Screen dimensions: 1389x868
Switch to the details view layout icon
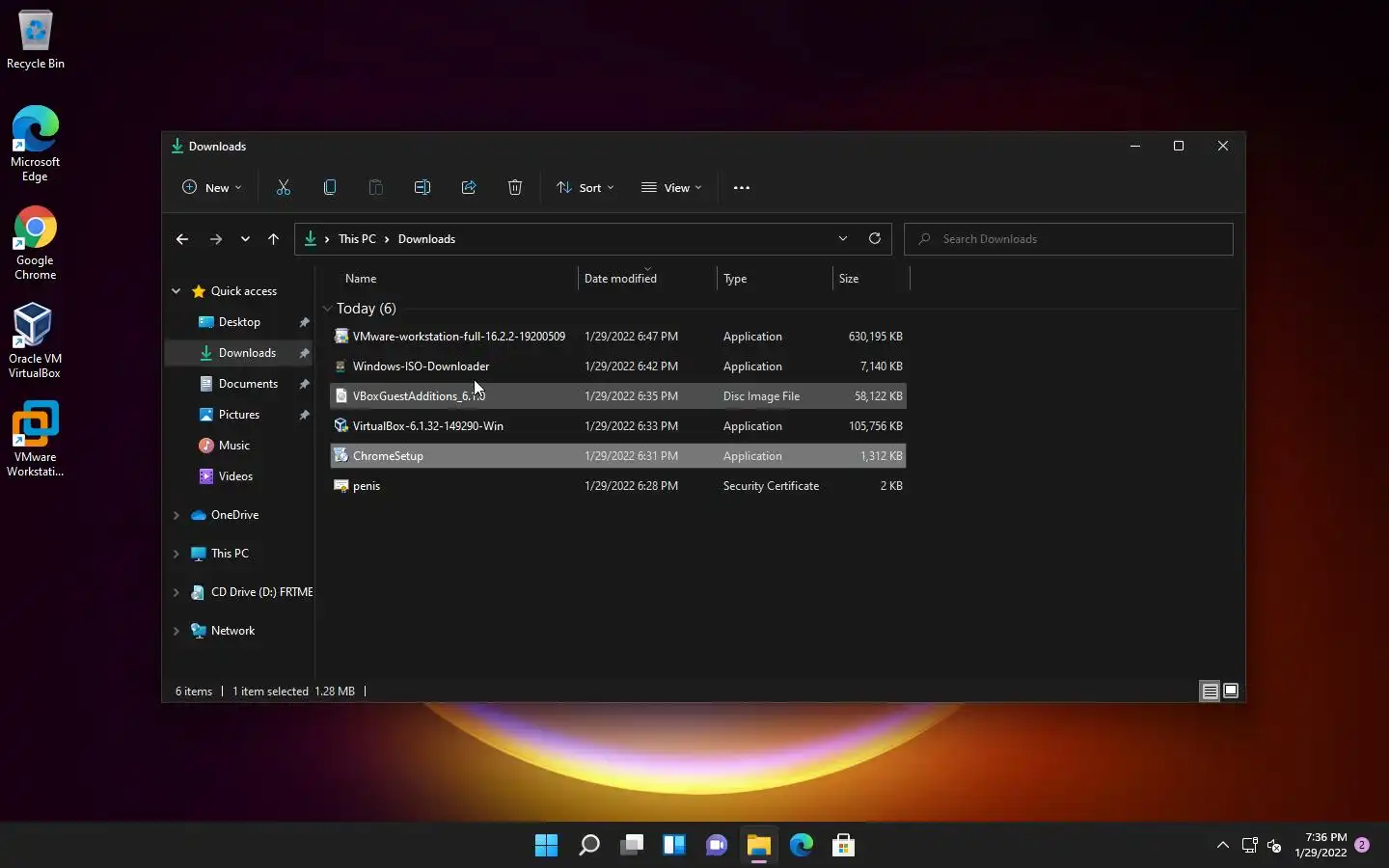pos(1210,691)
